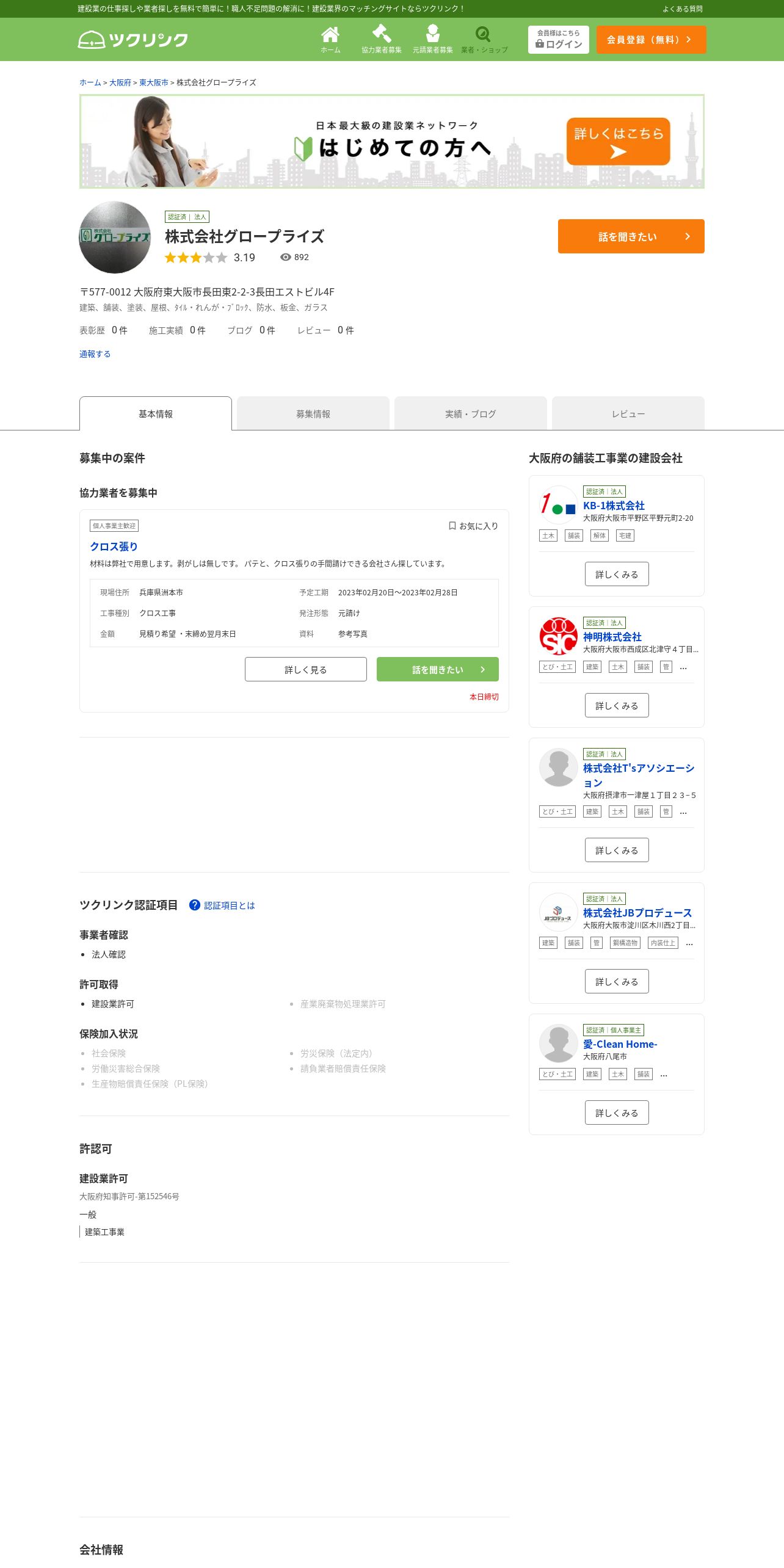
Task: Open 業者・ショップ search icon
Action: click(484, 40)
